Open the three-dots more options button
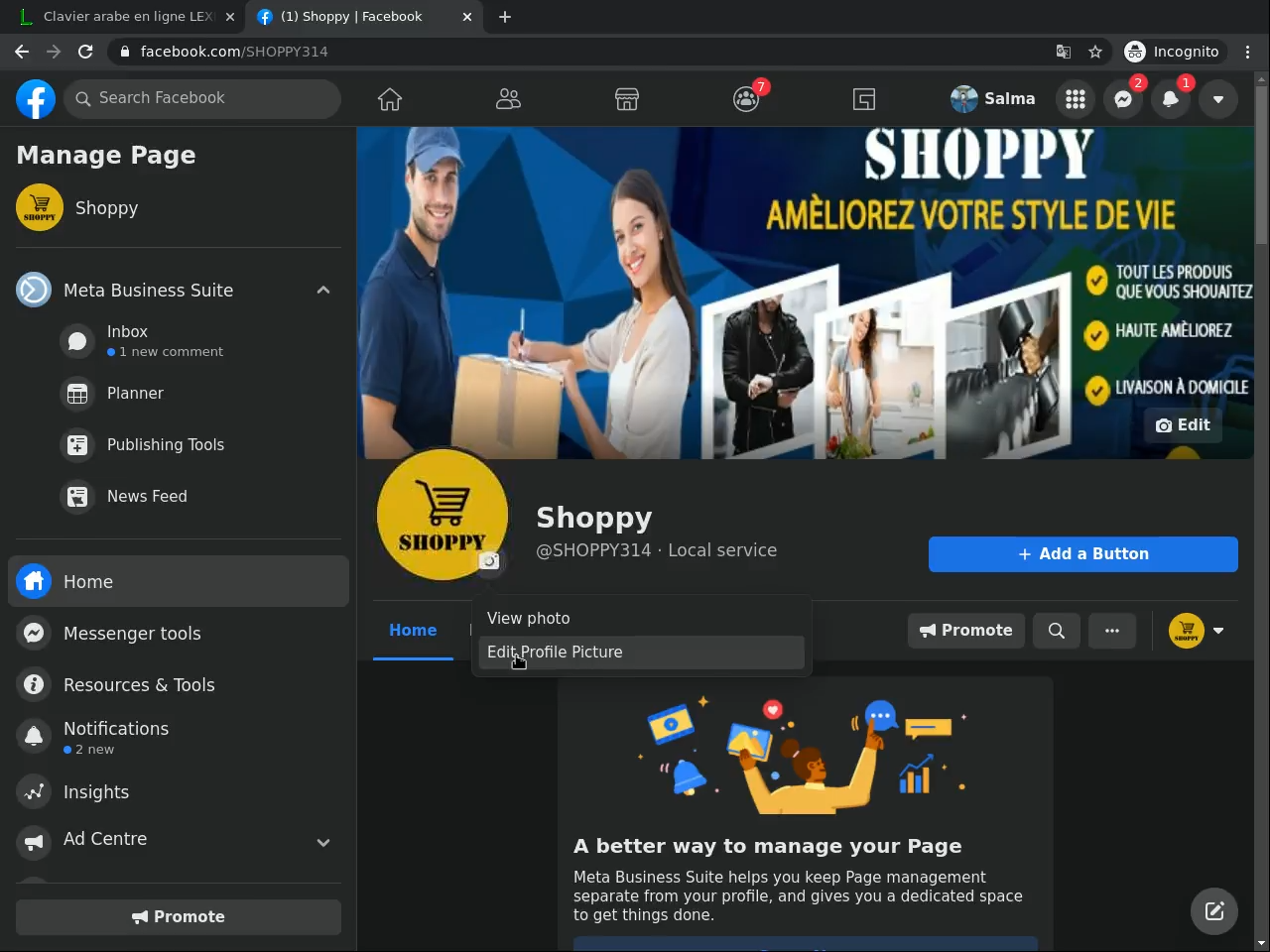1270x952 pixels. pyautogui.click(x=1112, y=631)
